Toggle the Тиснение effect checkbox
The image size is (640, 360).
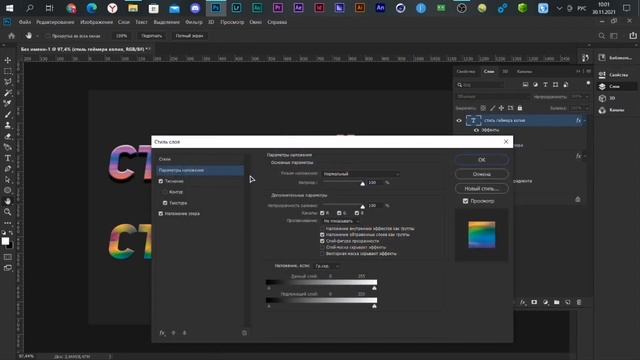[161, 181]
